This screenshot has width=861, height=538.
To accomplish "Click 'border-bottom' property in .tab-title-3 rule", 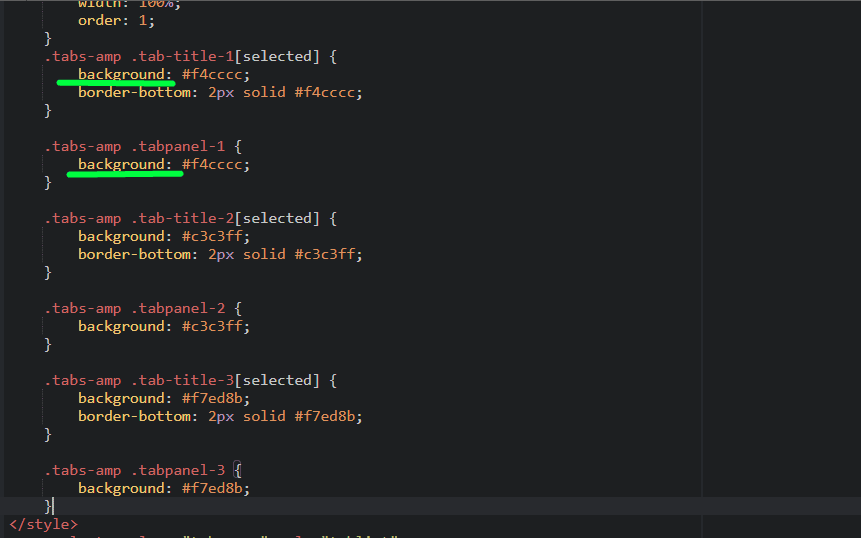I will tap(135, 416).
